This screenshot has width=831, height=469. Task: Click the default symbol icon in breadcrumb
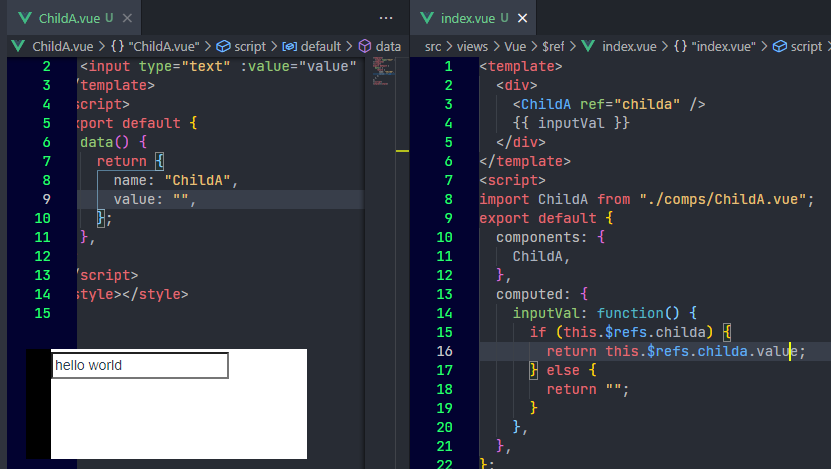pos(289,47)
